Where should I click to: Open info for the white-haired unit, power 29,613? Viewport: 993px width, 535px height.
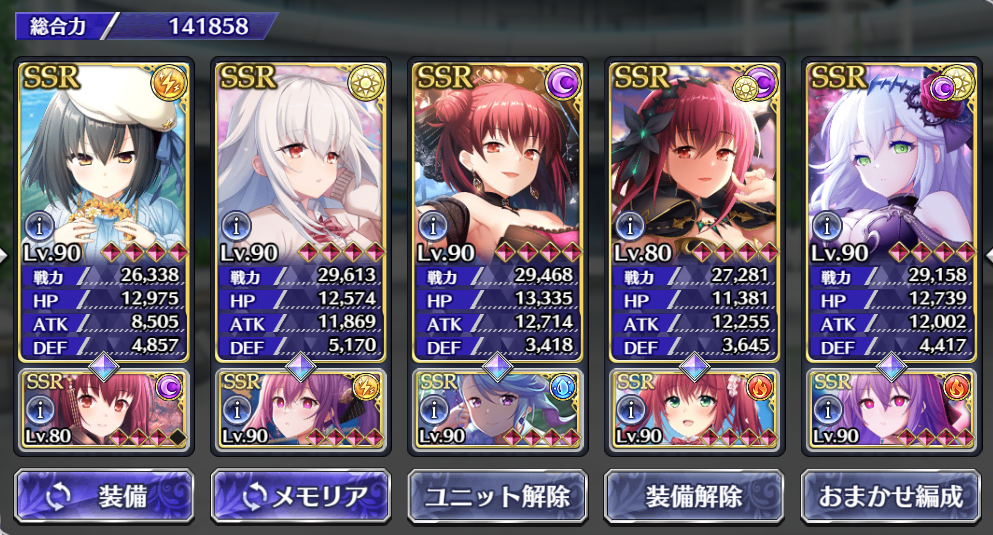tap(236, 225)
